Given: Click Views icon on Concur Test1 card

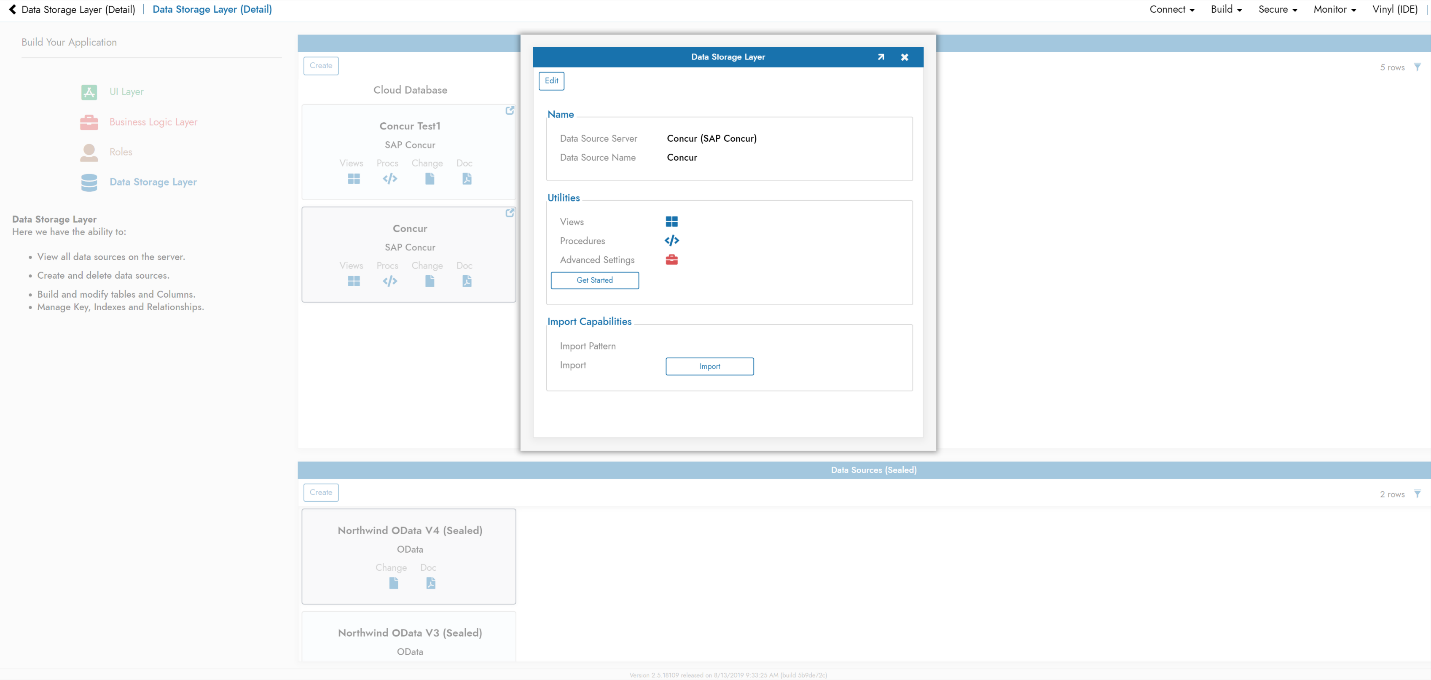Looking at the screenshot, I should pyautogui.click(x=353, y=179).
